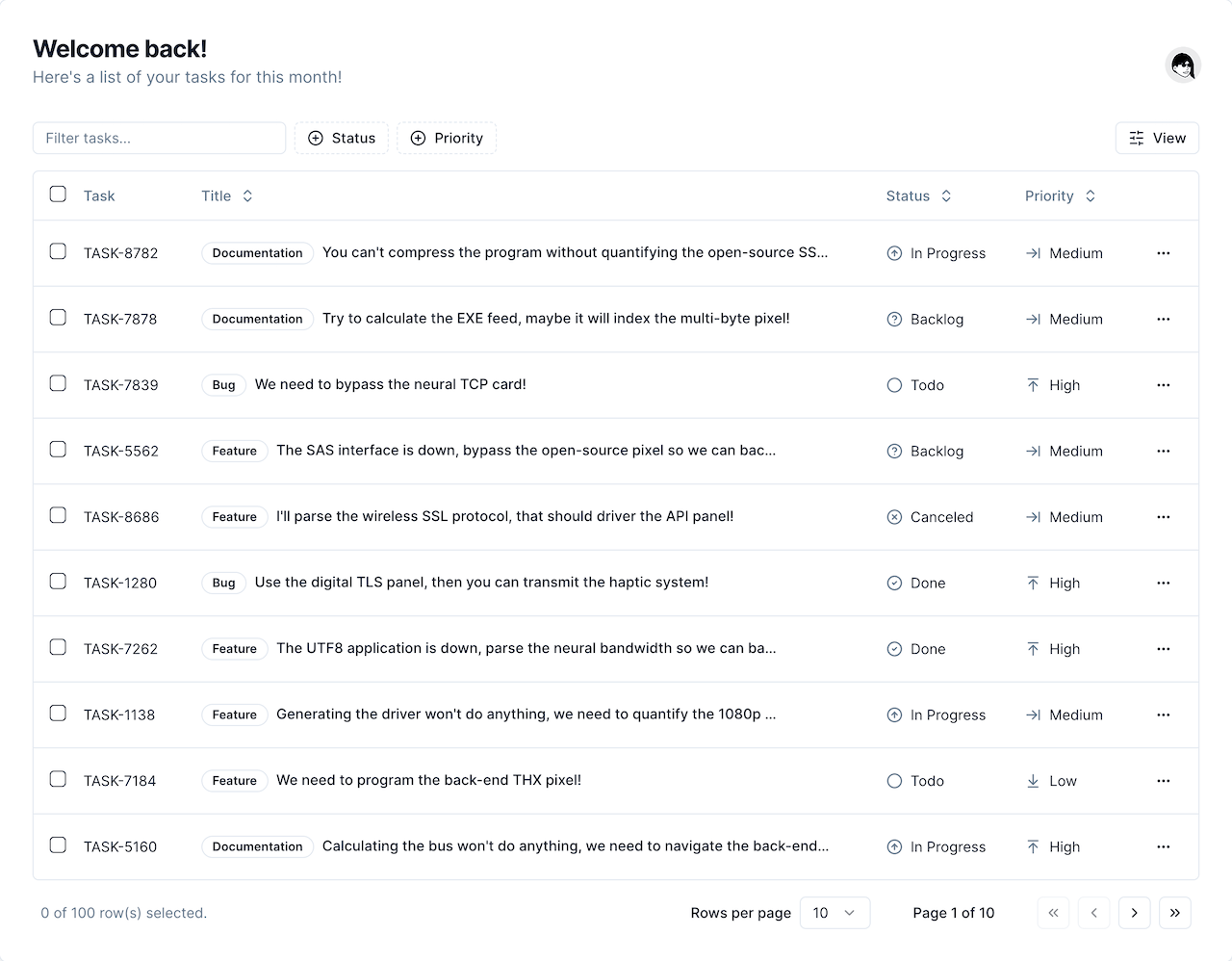Click the Canceled status icon on TASK-8686
The height and width of the screenshot is (961, 1232).
pyautogui.click(x=893, y=517)
